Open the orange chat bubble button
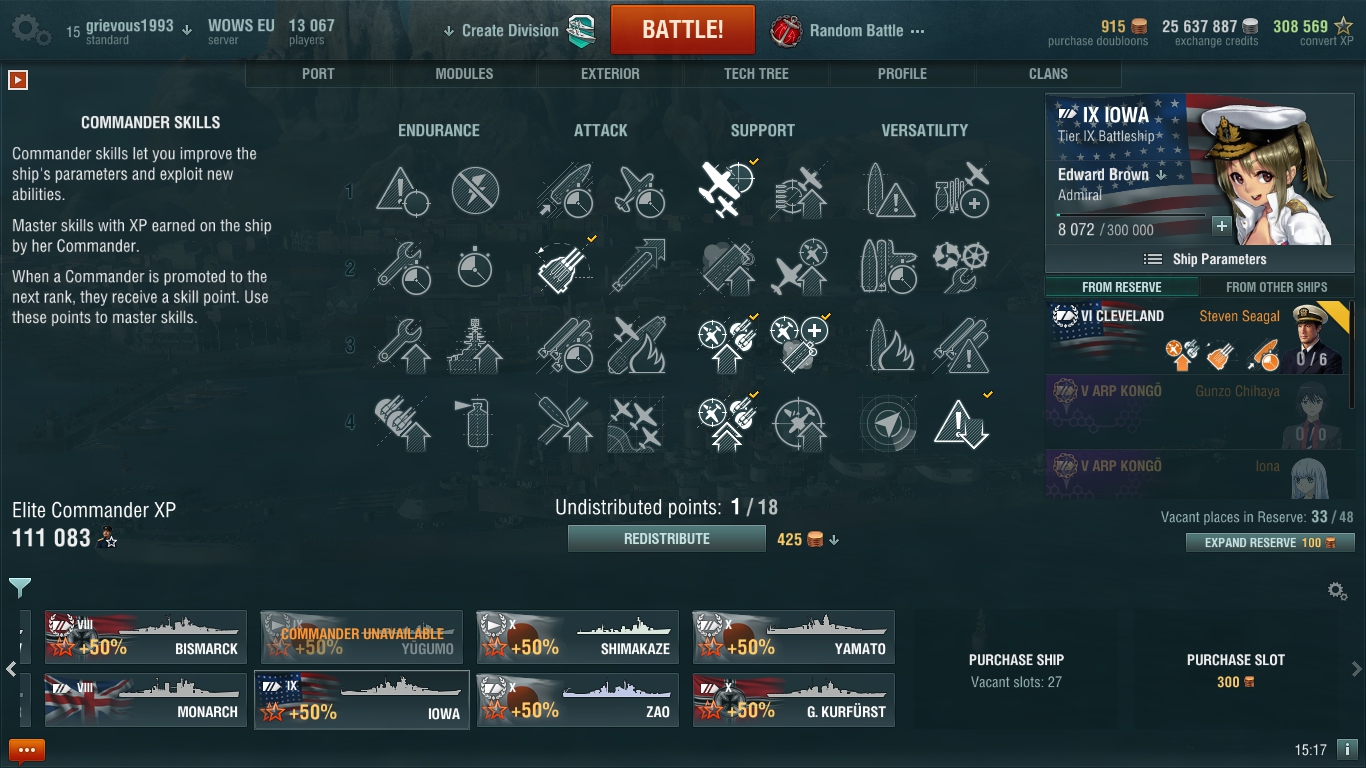The width and height of the screenshot is (1366, 768). pos(27,750)
